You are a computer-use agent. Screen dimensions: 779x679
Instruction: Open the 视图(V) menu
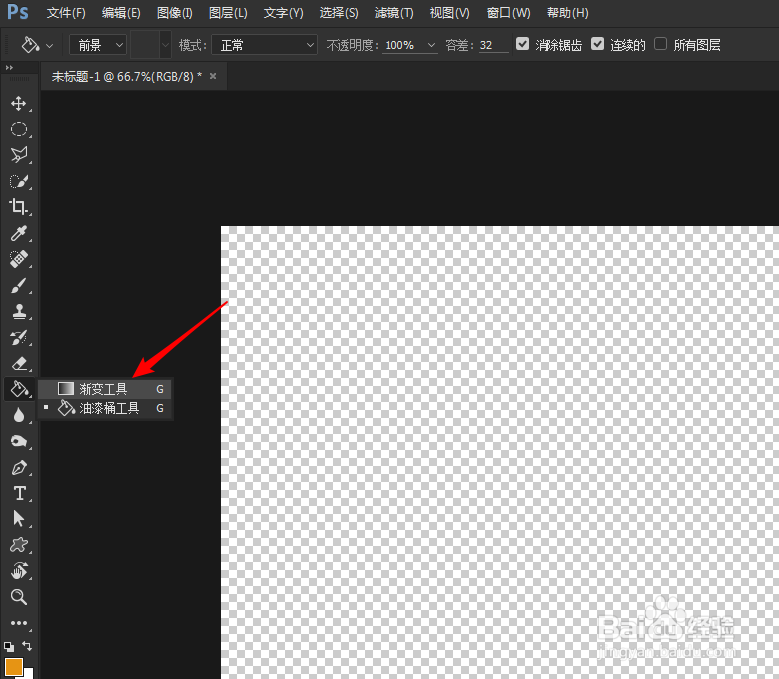point(450,13)
